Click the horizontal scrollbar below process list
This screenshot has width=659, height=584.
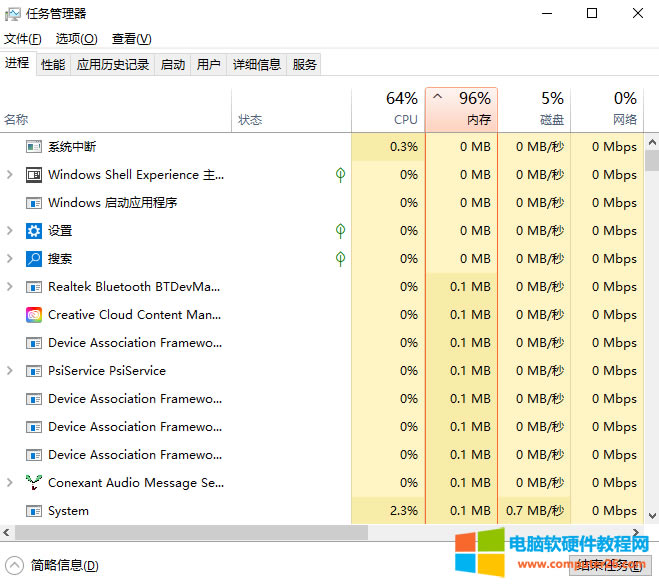click(200, 534)
